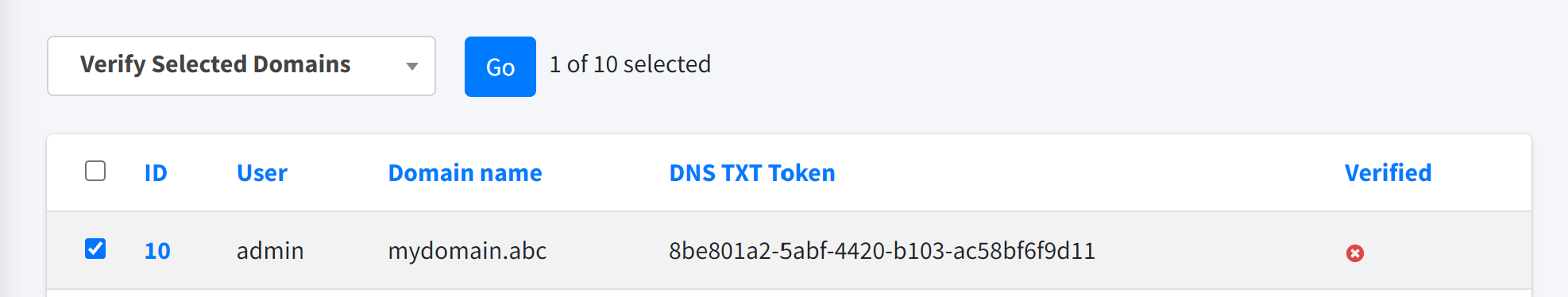Screen dimensions: 1568x297
Task: Sort the table by ID column
Action: (156, 173)
